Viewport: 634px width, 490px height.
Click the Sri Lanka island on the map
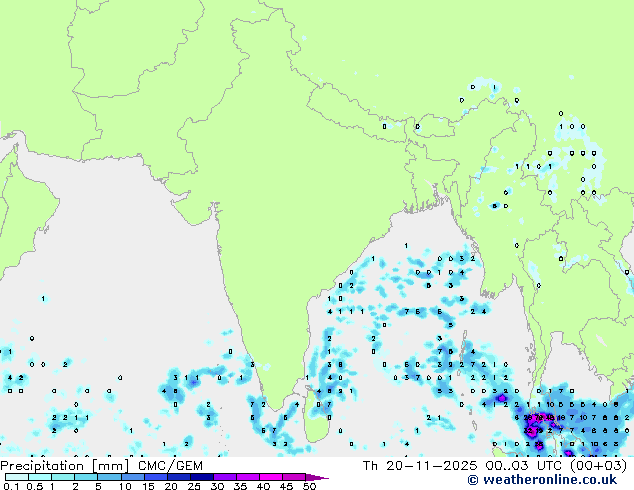point(317,416)
